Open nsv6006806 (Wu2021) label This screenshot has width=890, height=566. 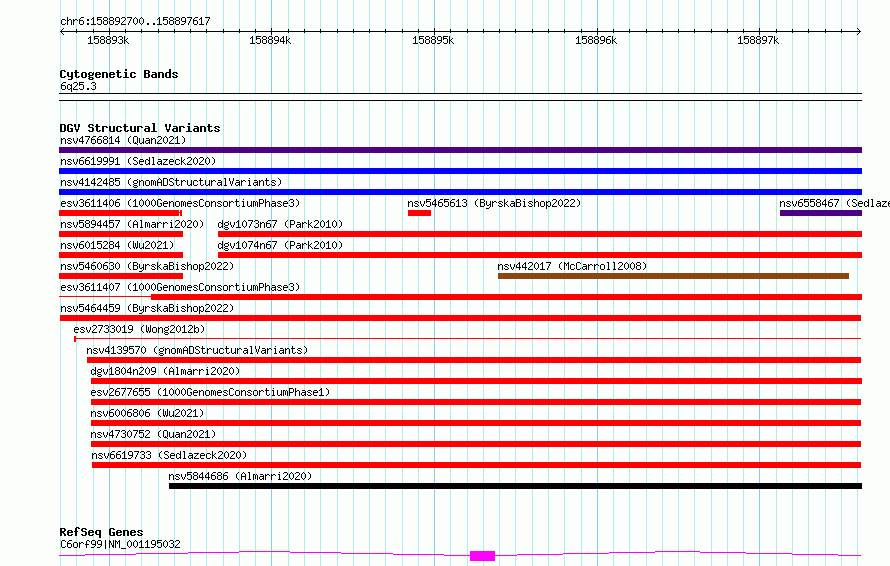[x=147, y=413]
